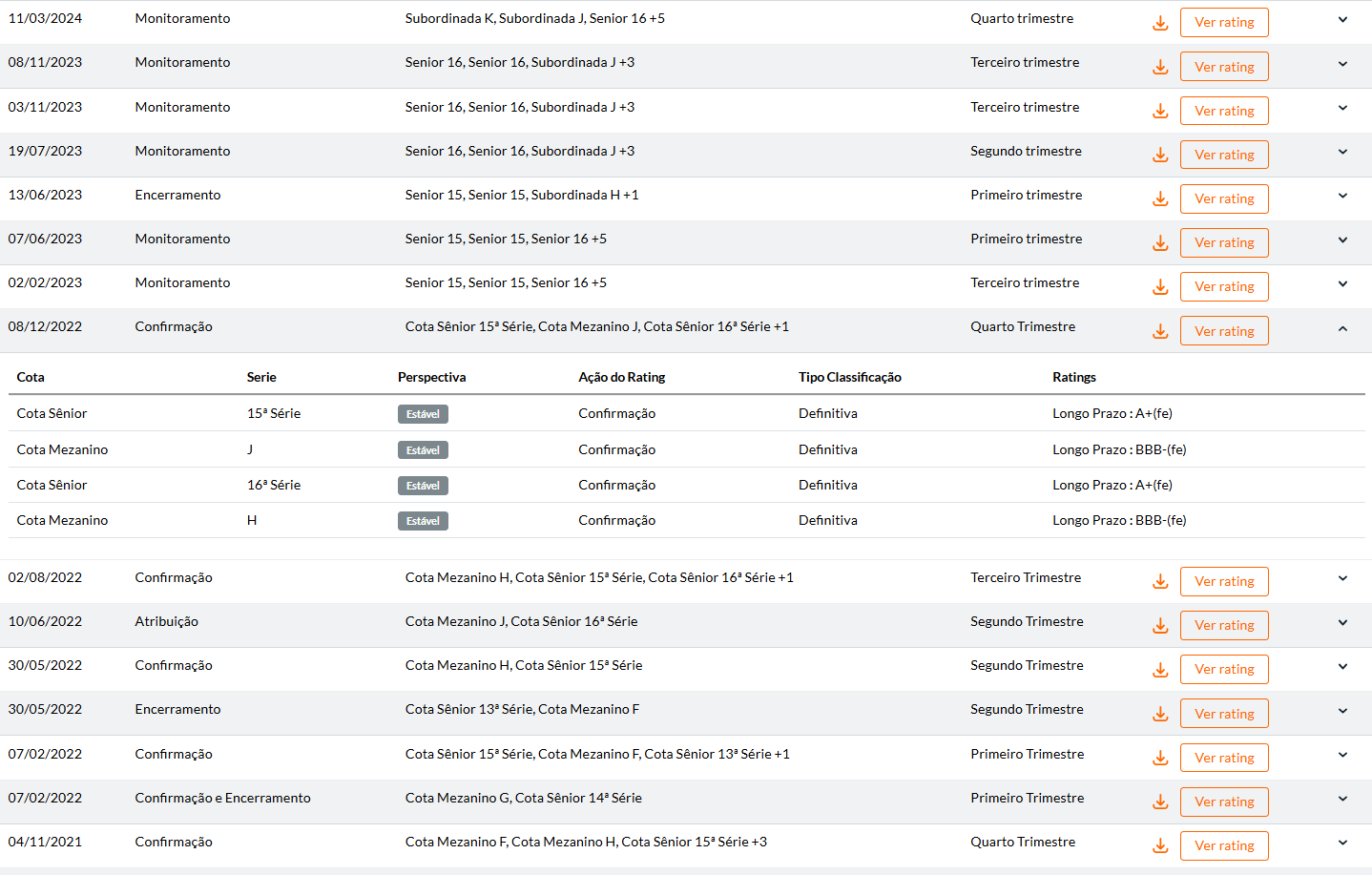Download the 08/11/2023 rating report

(1160, 67)
